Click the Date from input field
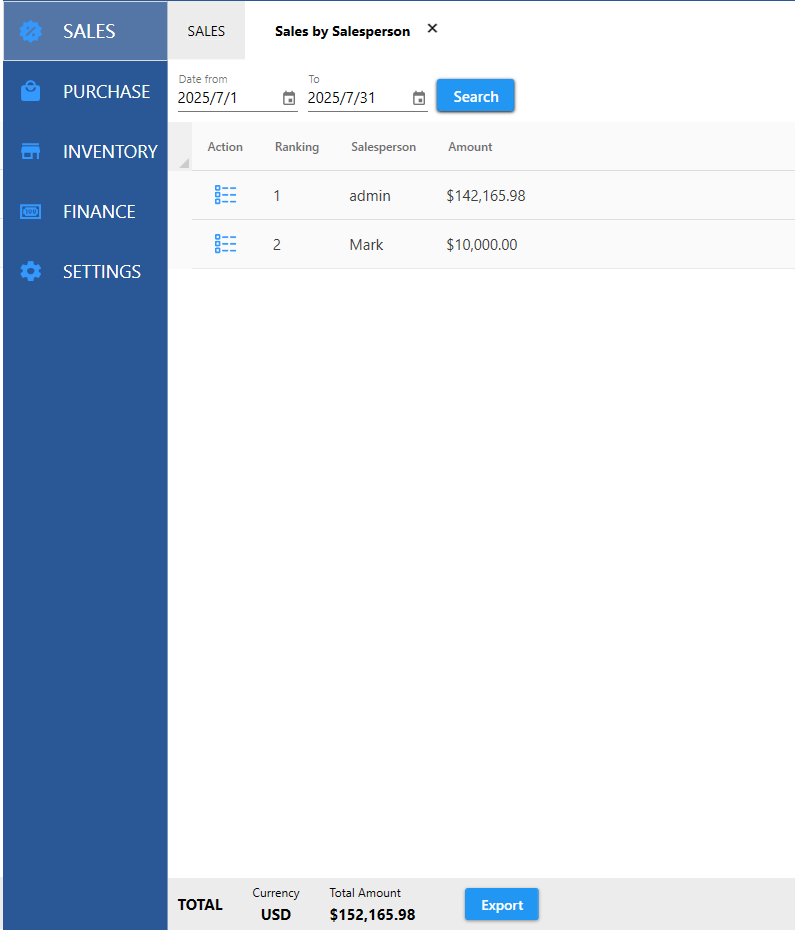 click(227, 98)
